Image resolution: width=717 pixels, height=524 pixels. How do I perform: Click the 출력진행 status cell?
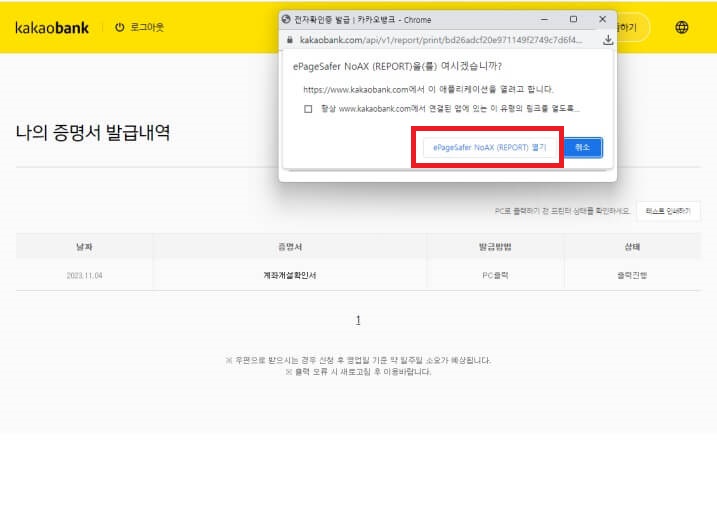tap(632, 275)
